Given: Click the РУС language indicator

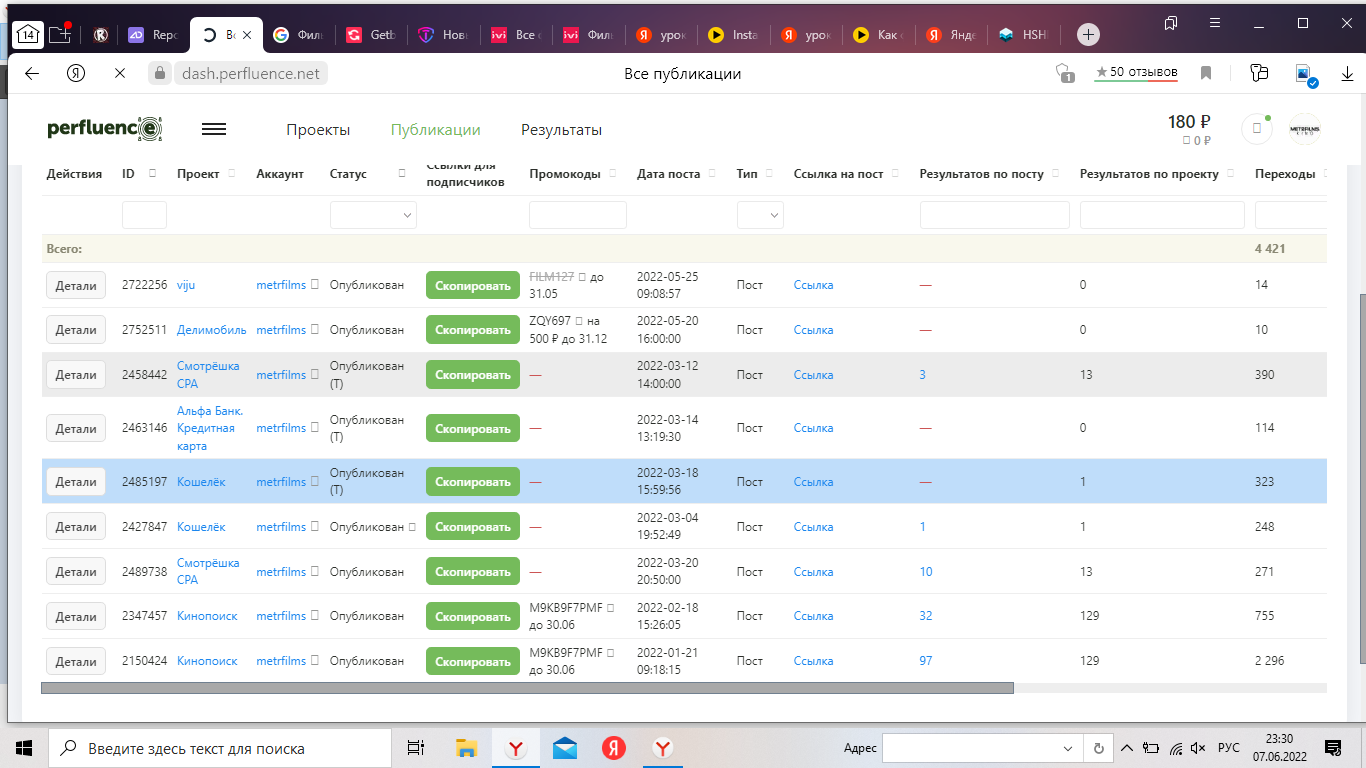Looking at the screenshot, I should tap(1229, 748).
